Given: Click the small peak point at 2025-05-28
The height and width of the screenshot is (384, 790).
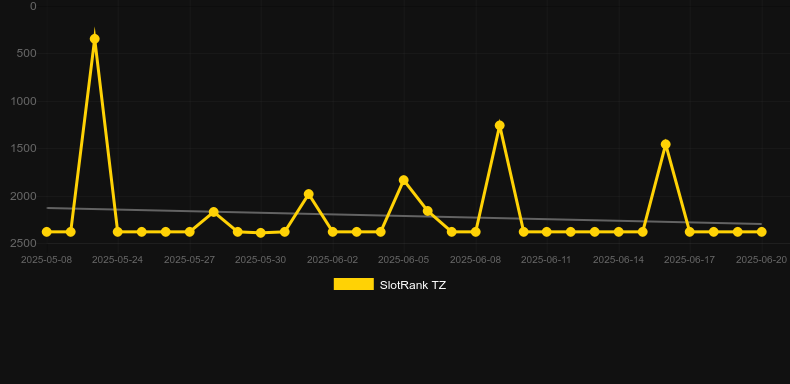Looking at the screenshot, I should [x=214, y=212].
